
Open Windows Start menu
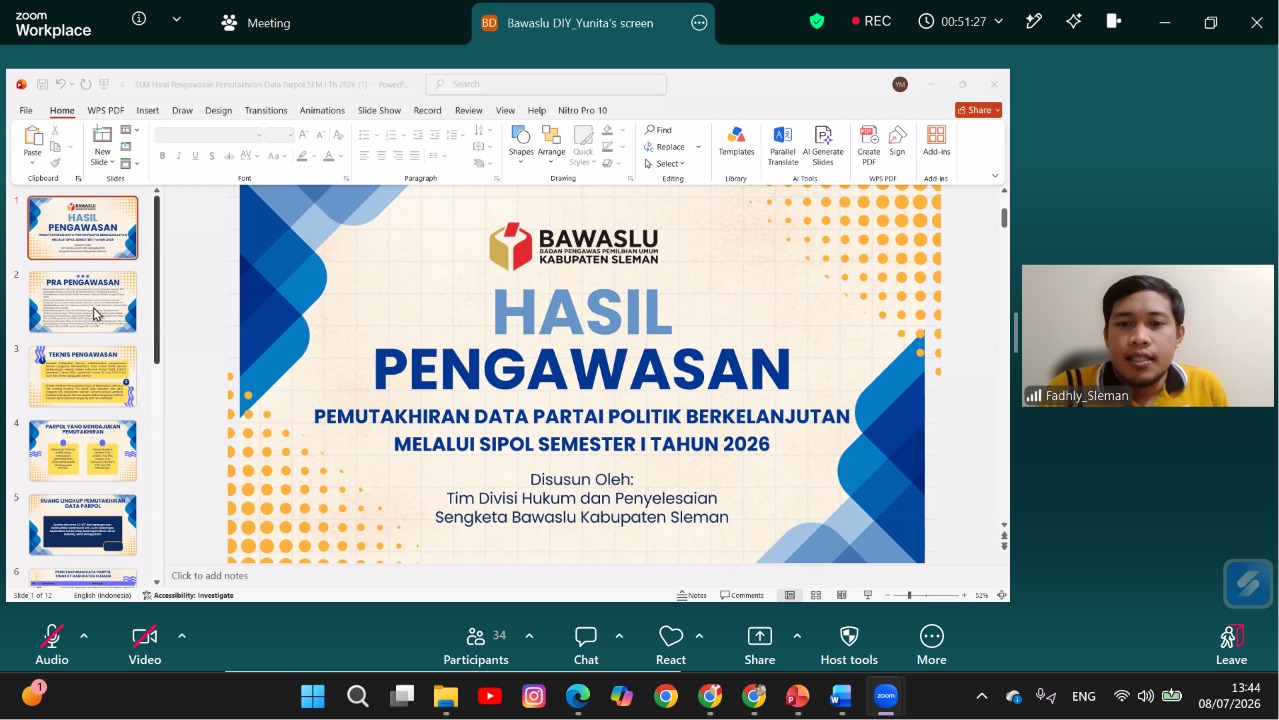click(313, 696)
